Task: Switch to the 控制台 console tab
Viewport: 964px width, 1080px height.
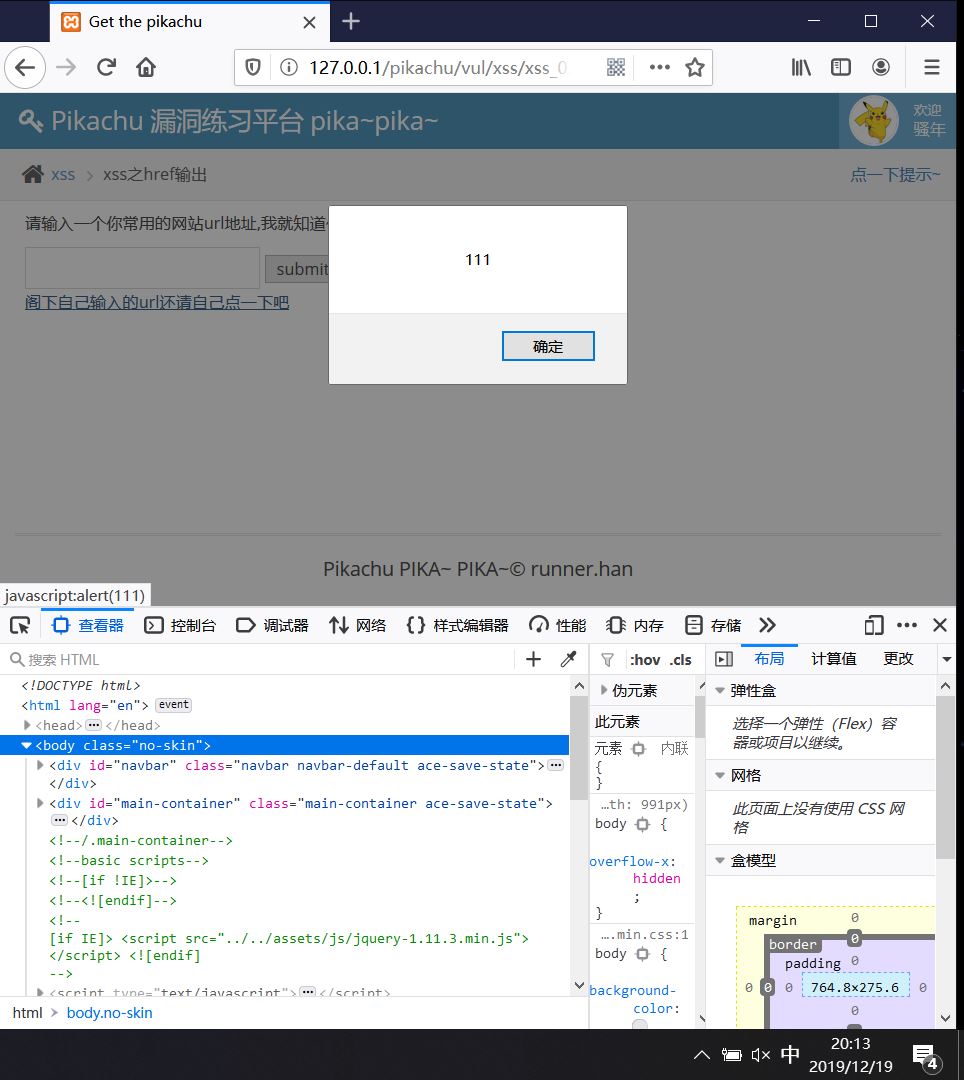Action: (x=180, y=625)
